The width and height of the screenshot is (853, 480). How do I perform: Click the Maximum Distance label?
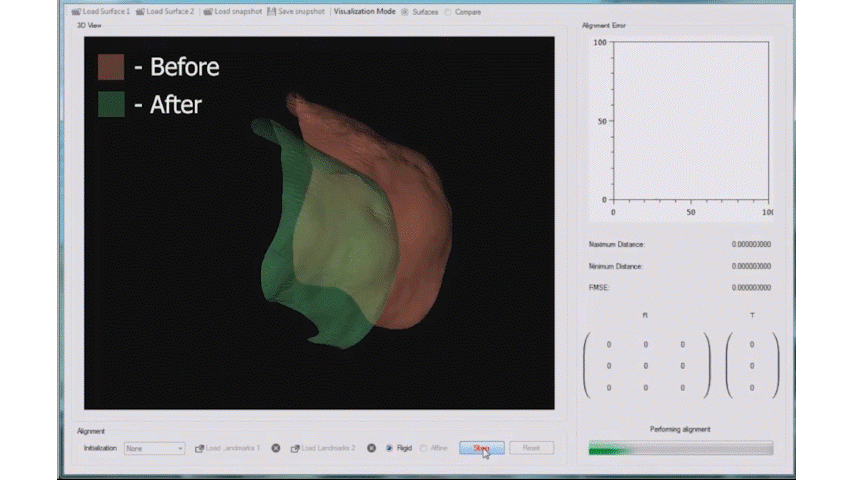616,244
